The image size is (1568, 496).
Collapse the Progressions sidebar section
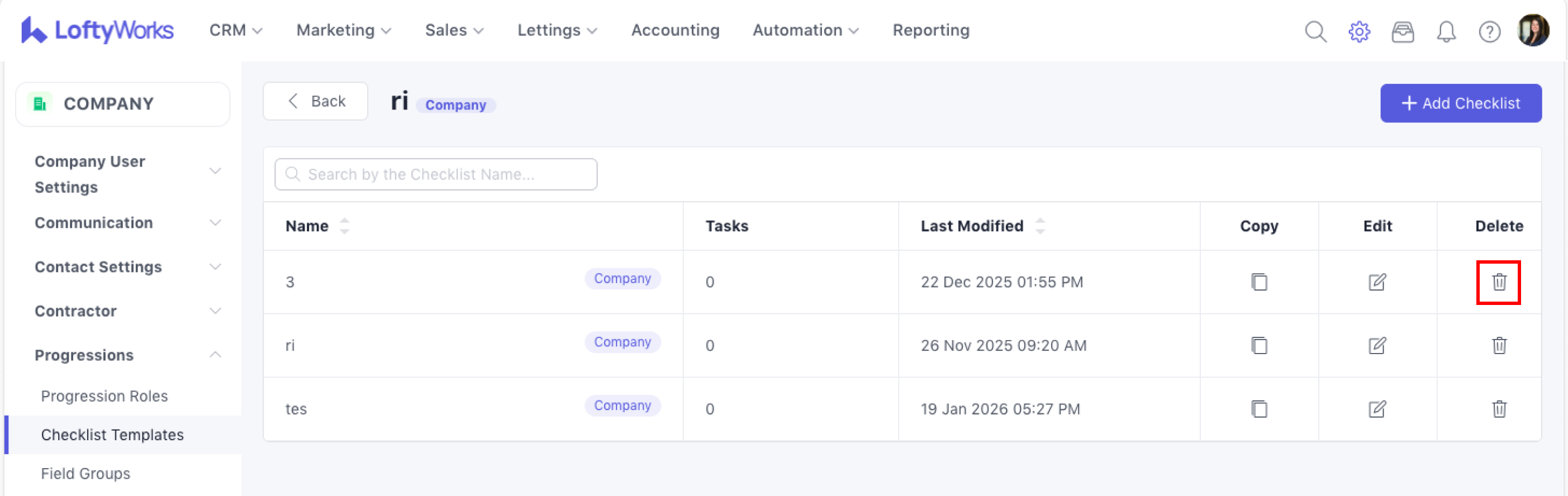point(215,355)
